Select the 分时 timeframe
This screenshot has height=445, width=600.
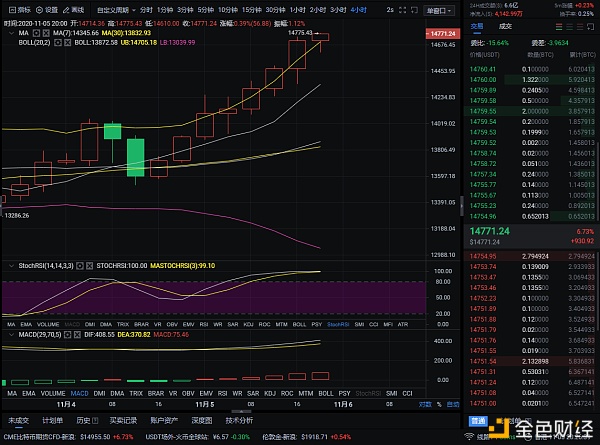point(146,10)
